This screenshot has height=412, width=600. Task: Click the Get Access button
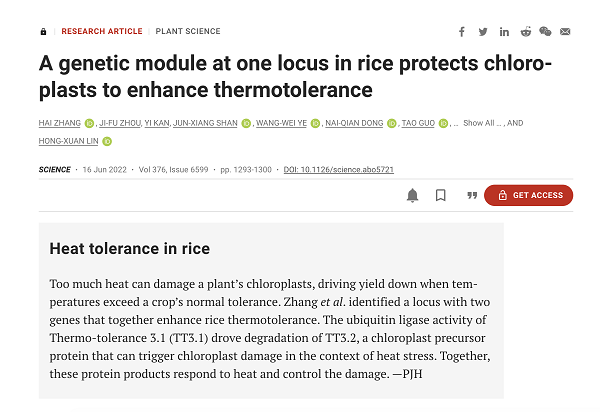click(x=528, y=195)
